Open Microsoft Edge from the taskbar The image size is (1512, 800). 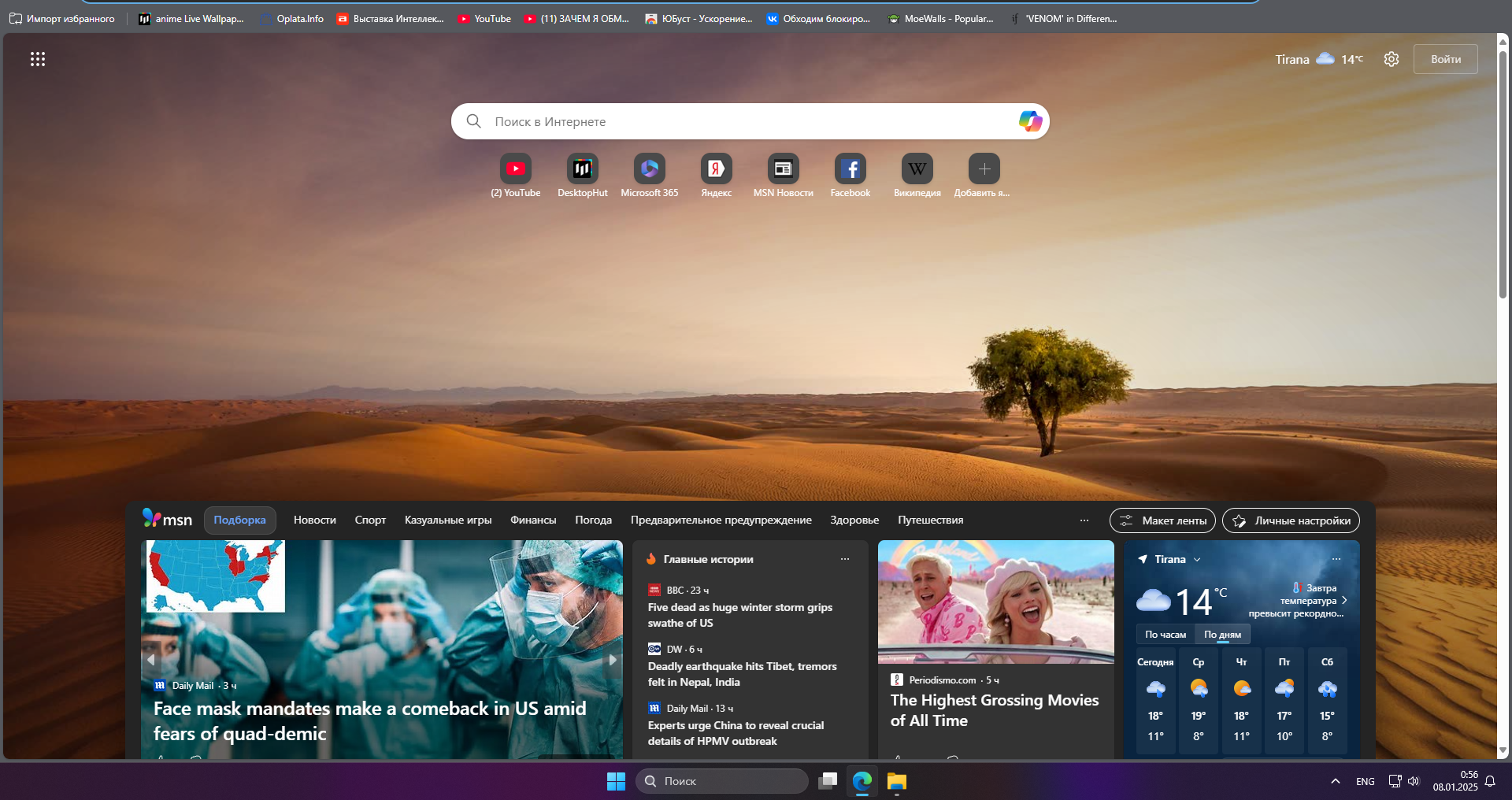pyautogui.click(x=862, y=781)
